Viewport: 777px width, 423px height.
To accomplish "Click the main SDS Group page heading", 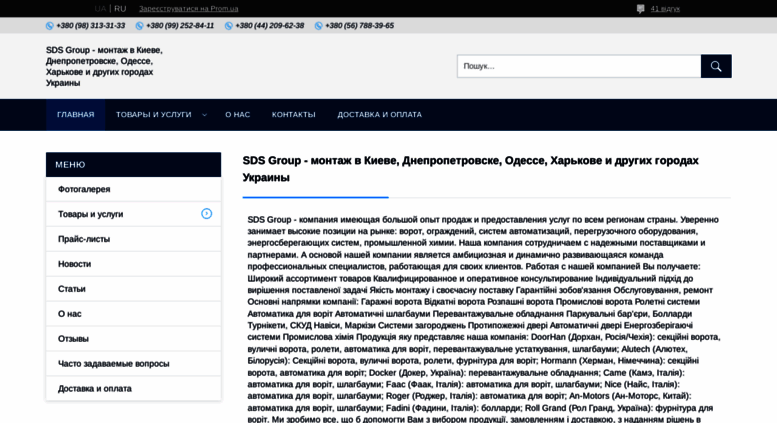I will (470, 169).
